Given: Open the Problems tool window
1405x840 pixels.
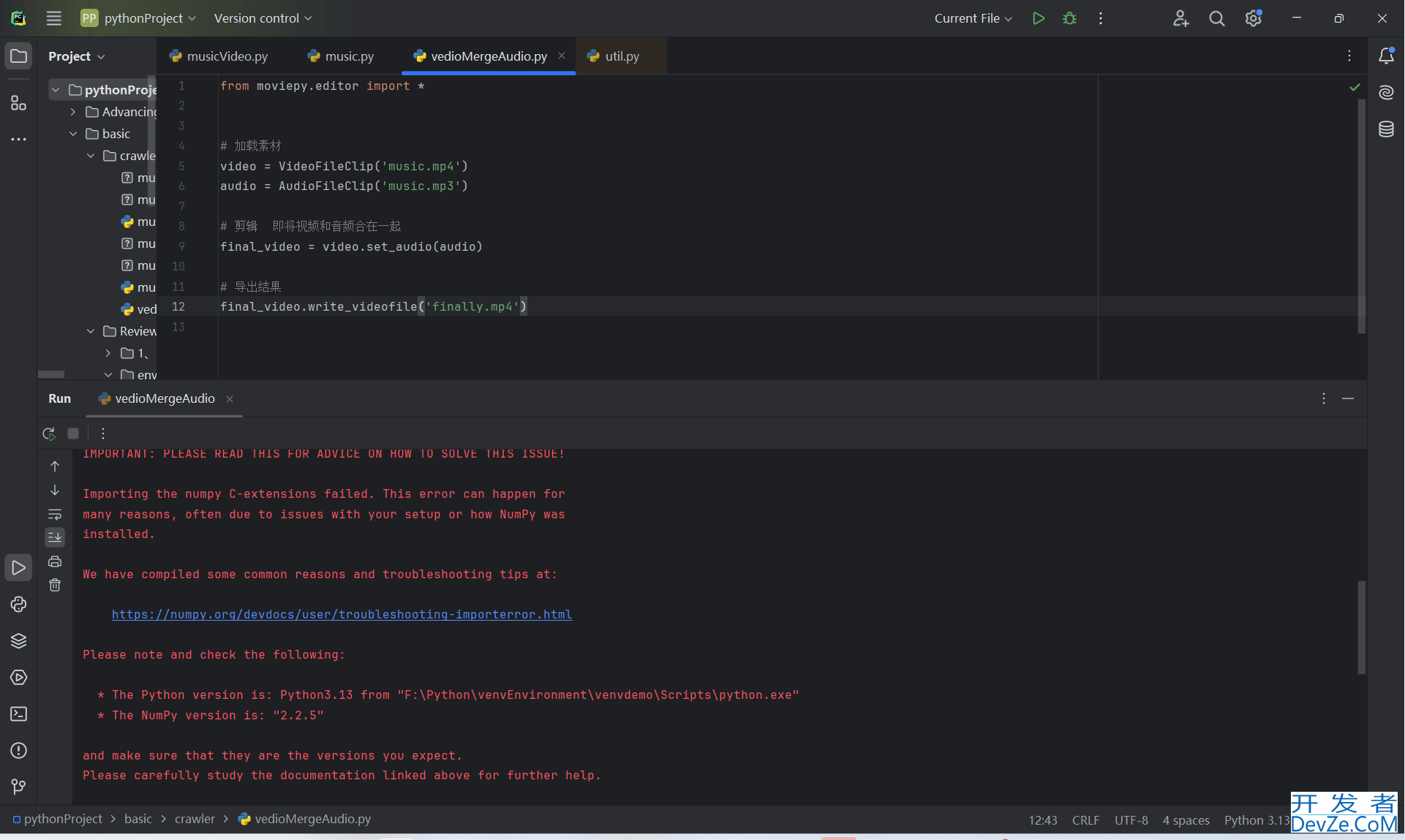Looking at the screenshot, I should [x=18, y=751].
